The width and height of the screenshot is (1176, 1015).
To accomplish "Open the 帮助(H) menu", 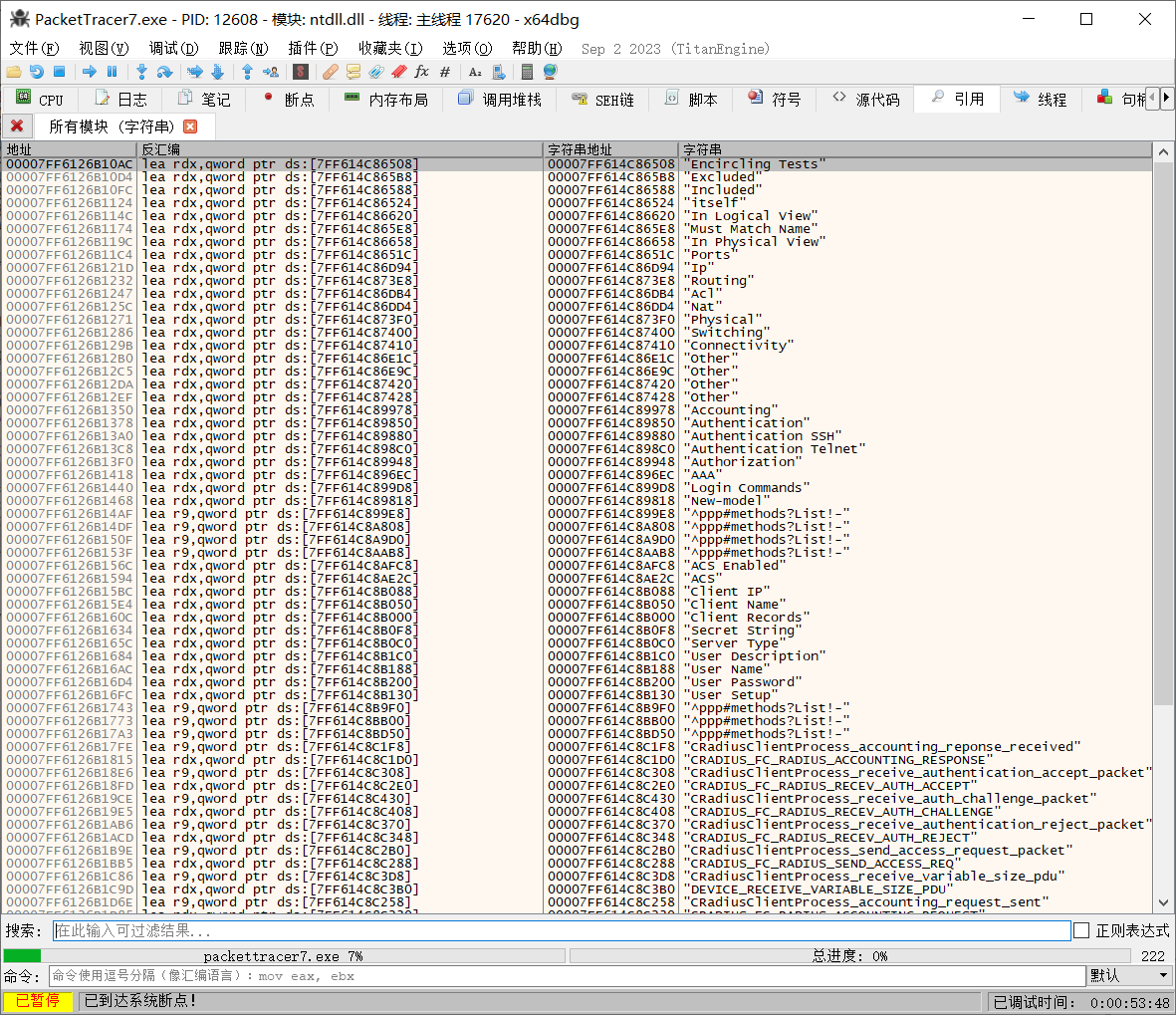I will point(537,49).
